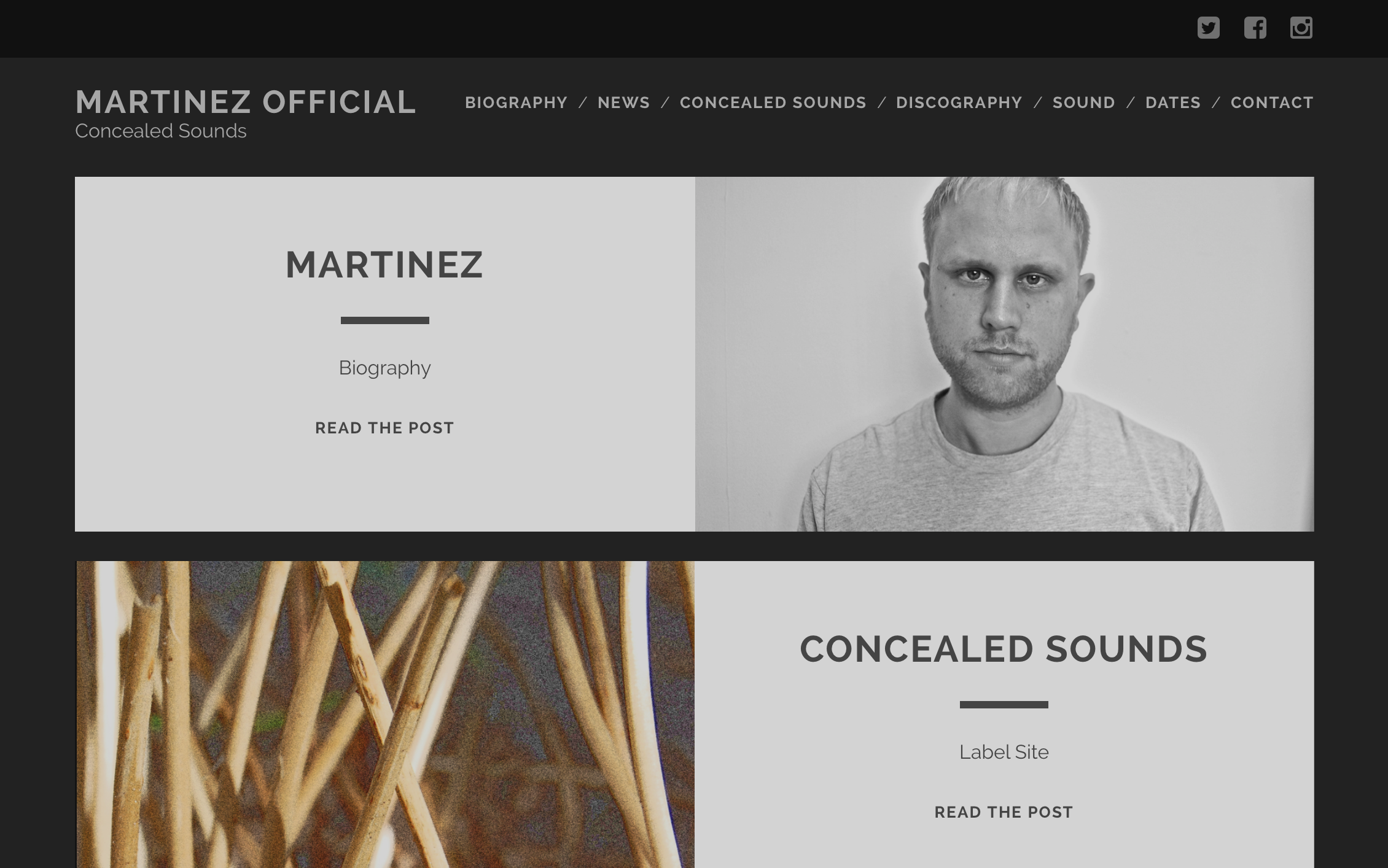The width and height of the screenshot is (1388, 868).
Task: Select Concealed Sounds in navigation menu
Action: (773, 103)
